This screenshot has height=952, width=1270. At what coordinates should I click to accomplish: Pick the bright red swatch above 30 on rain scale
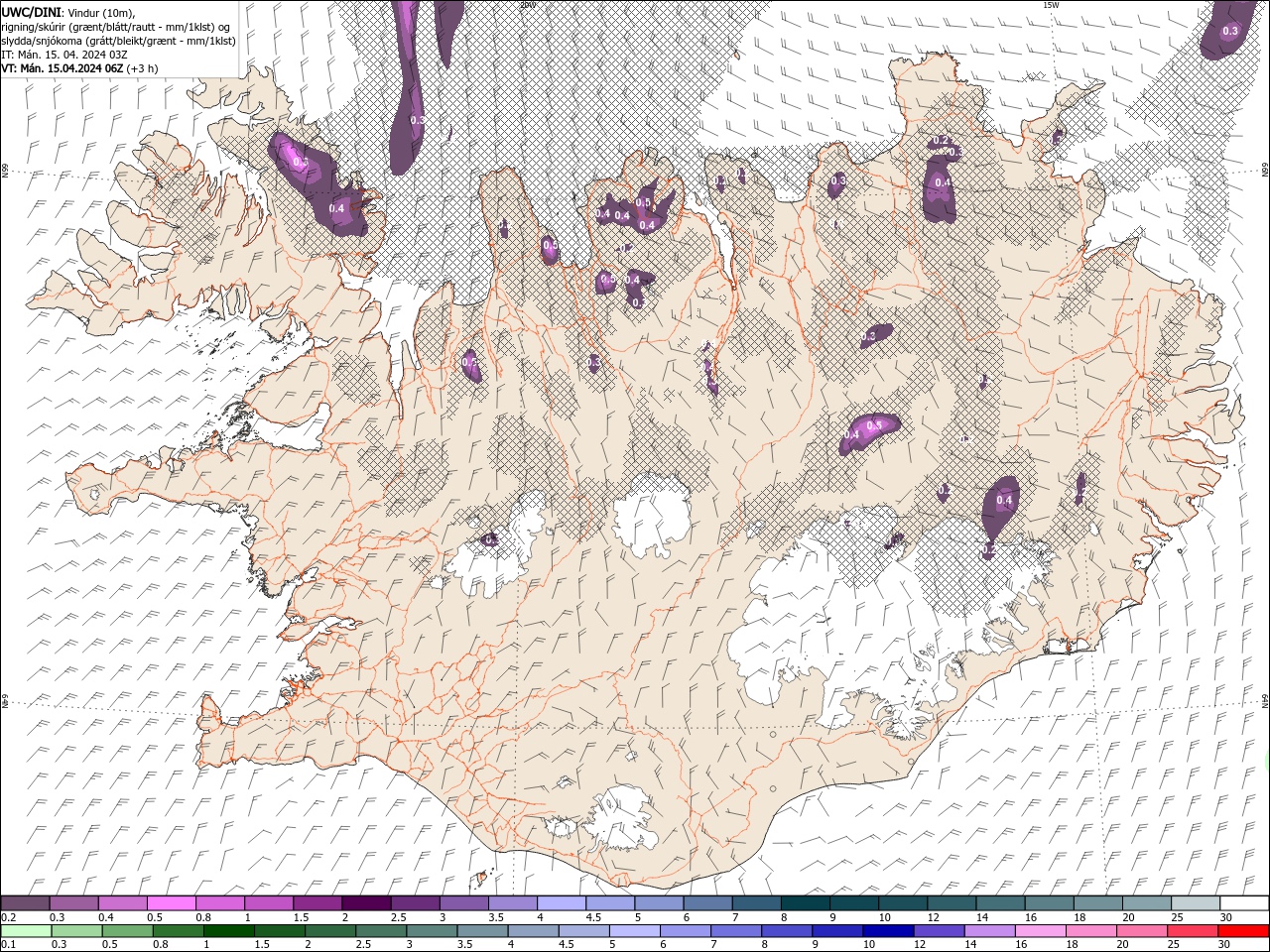tap(1242, 931)
